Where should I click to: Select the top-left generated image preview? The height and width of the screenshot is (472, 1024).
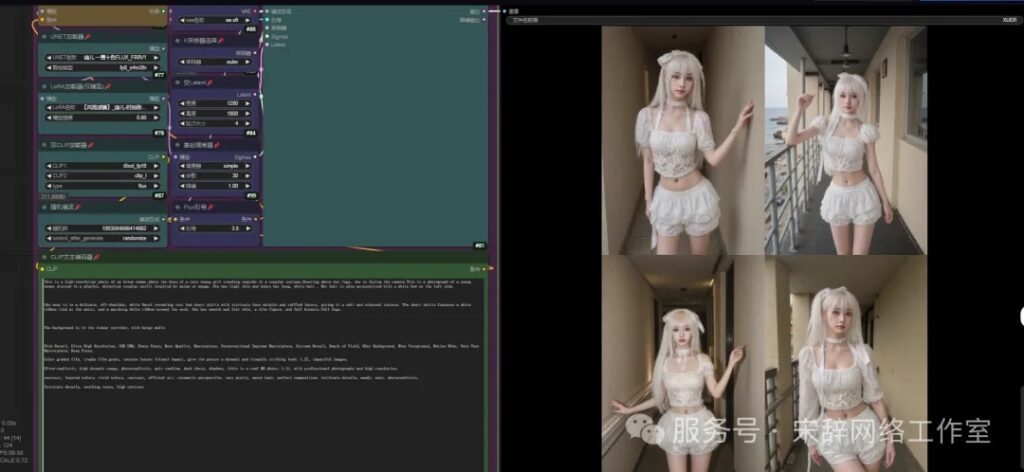click(x=682, y=140)
